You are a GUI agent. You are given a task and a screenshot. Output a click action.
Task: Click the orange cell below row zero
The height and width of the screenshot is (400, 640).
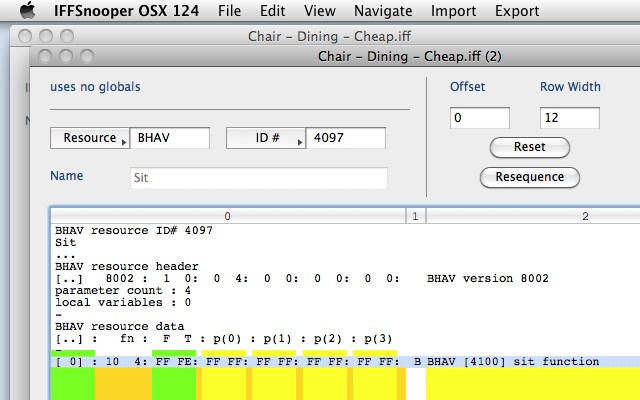tap(124, 383)
